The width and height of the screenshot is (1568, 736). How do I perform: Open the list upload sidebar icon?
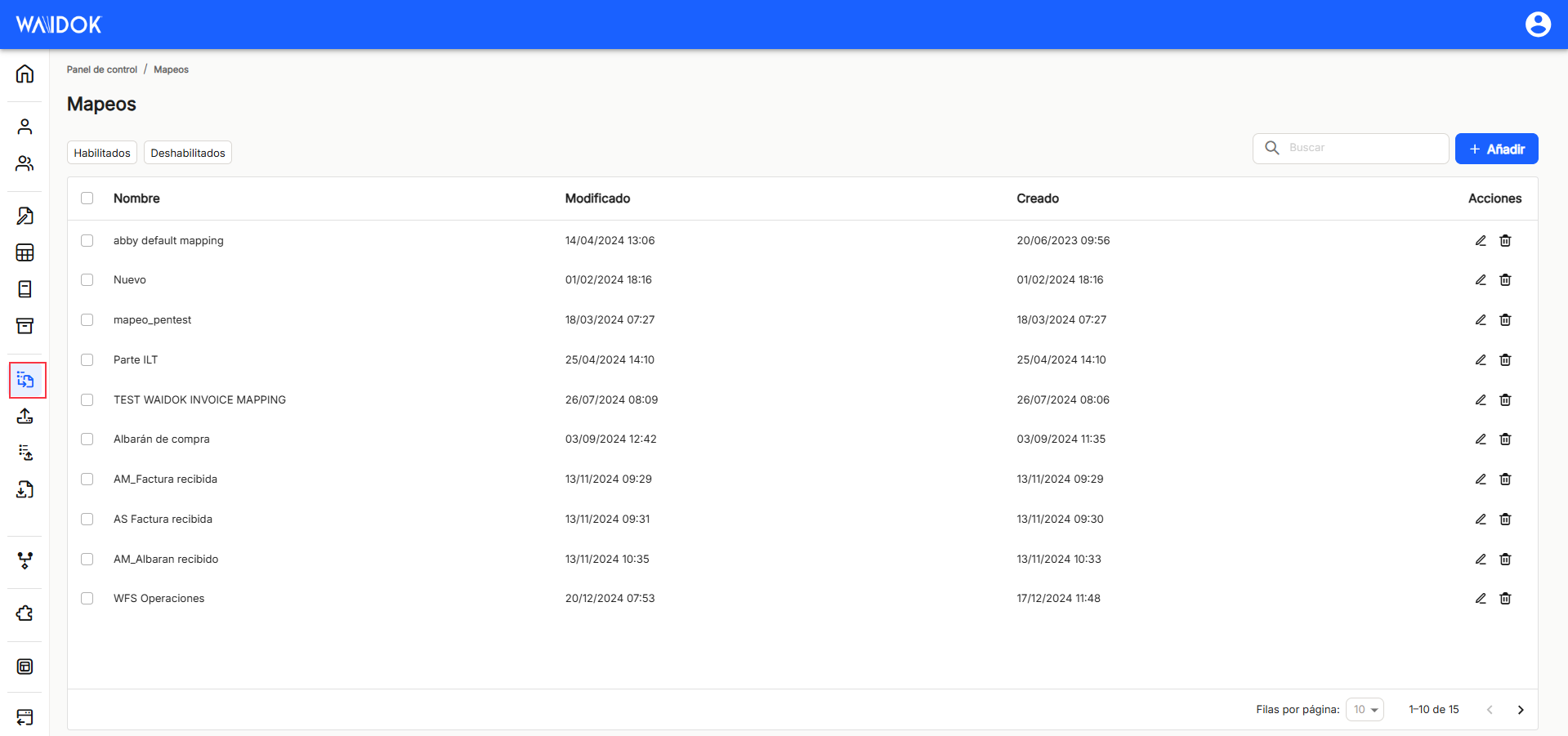click(25, 453)
